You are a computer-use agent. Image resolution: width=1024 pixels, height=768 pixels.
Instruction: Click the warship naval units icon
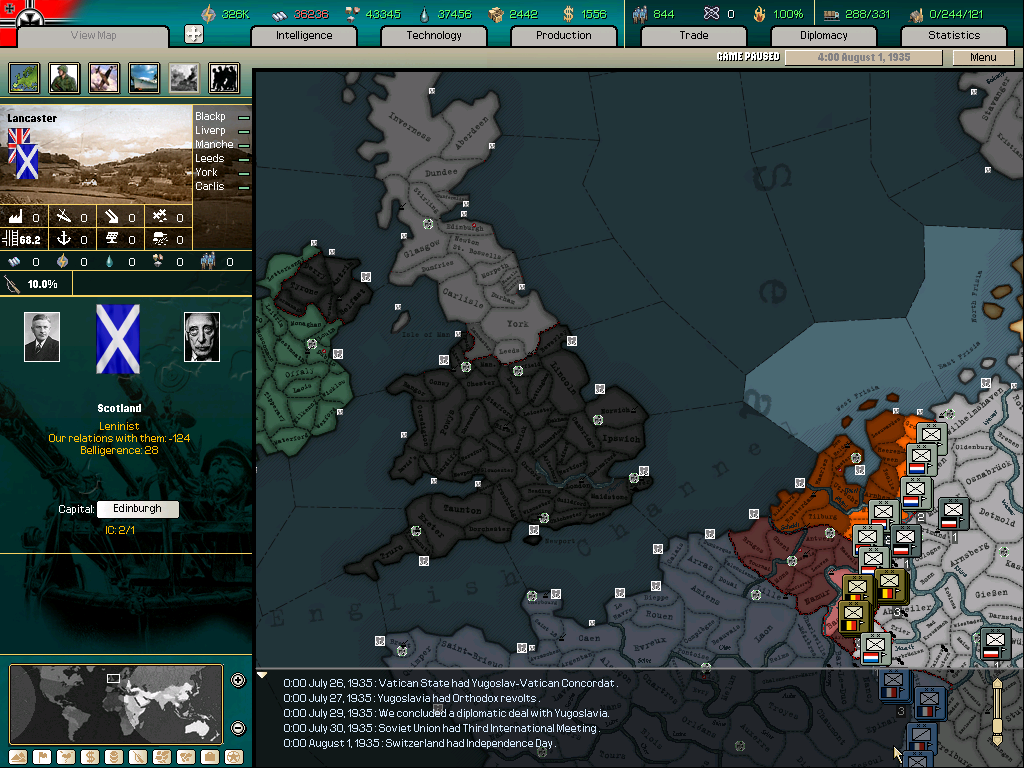pyautogui.click(x=144, y=77)
